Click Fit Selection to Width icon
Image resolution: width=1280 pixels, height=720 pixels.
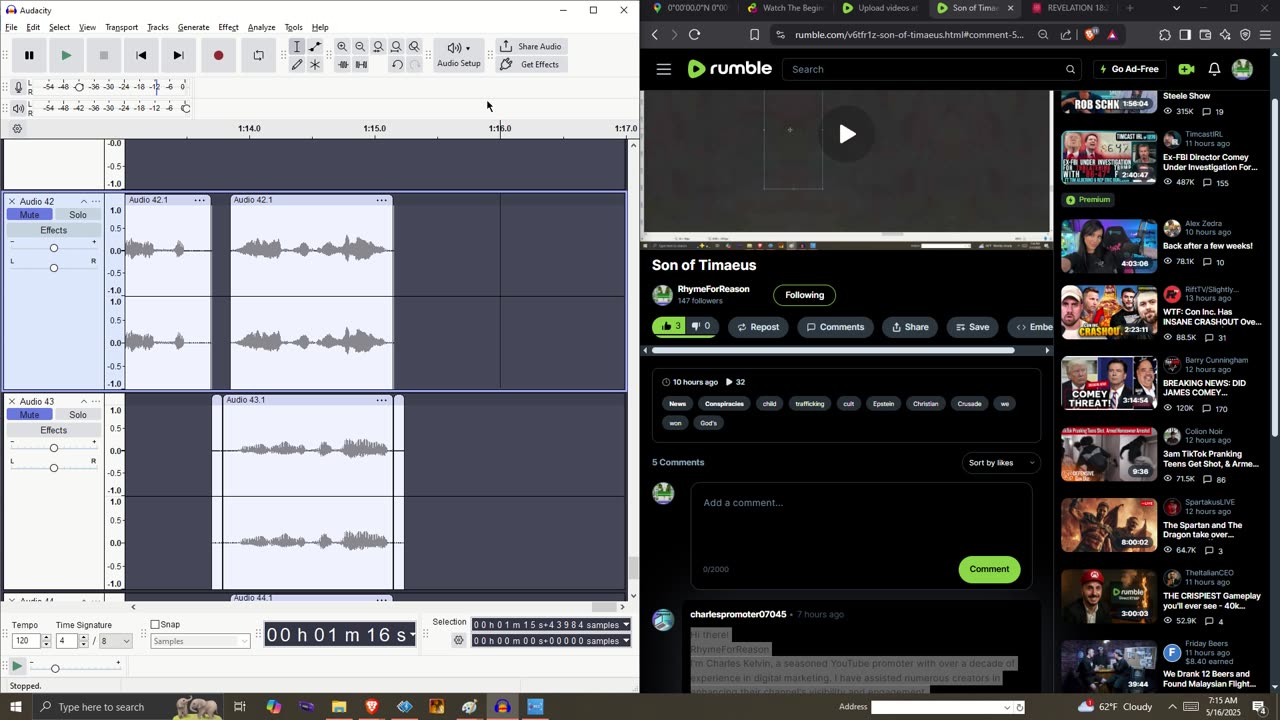point(378,47)
